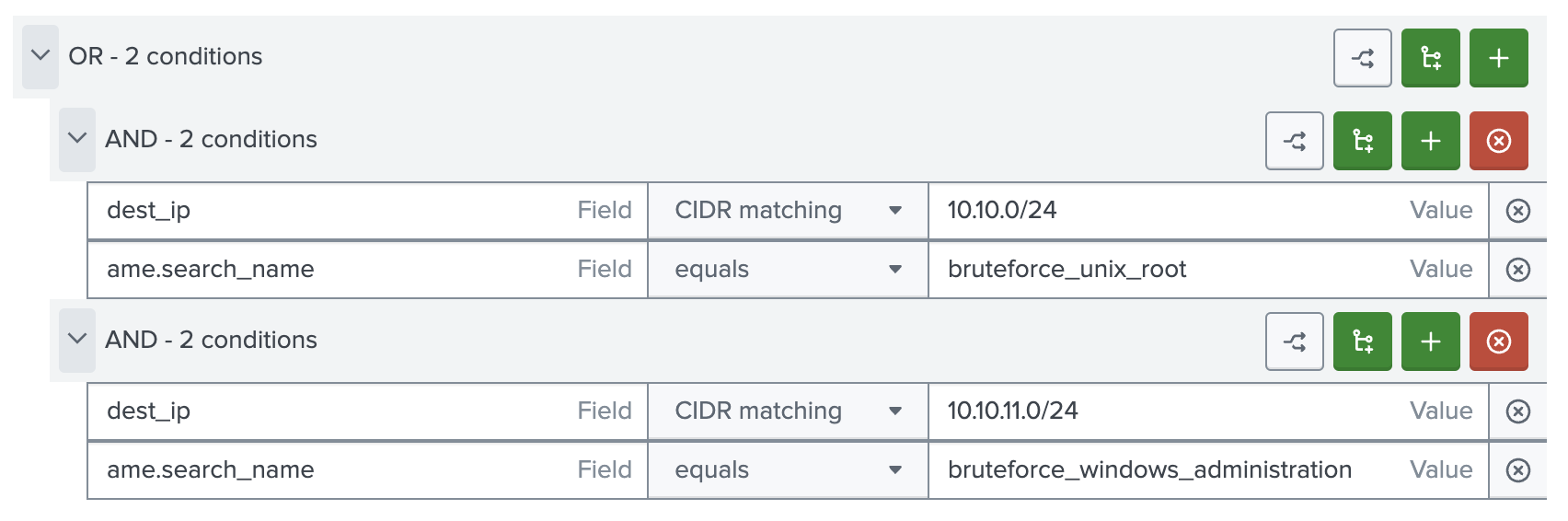Switch operator of the first AND group
This screenshot has height=521, width=1568.
1294,141
